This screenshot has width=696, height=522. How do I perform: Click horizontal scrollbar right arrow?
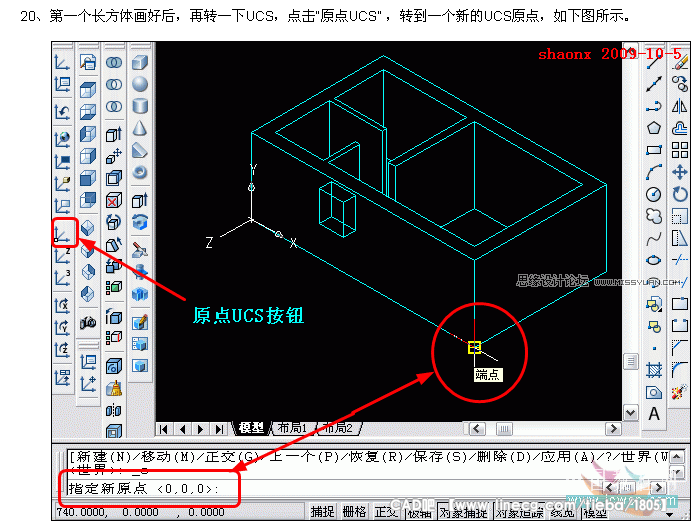[613, 429]
